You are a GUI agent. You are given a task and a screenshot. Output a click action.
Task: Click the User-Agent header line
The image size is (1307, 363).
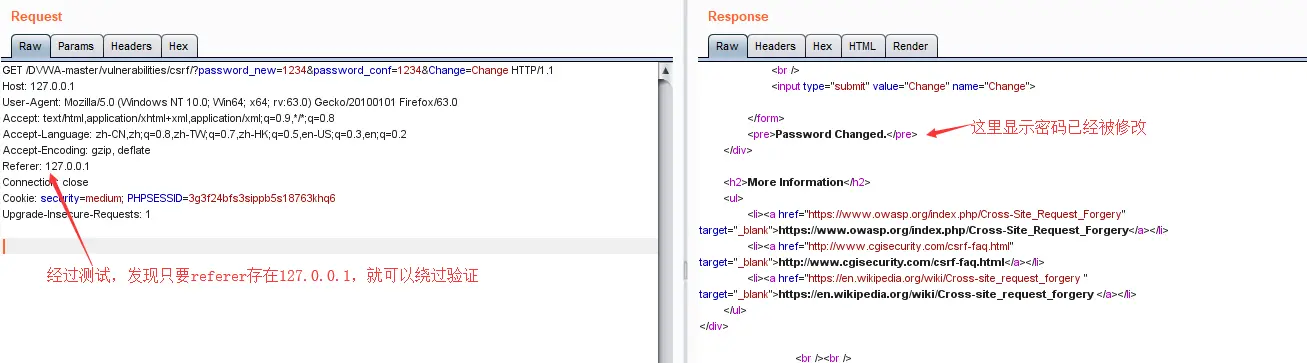point(230,102)
